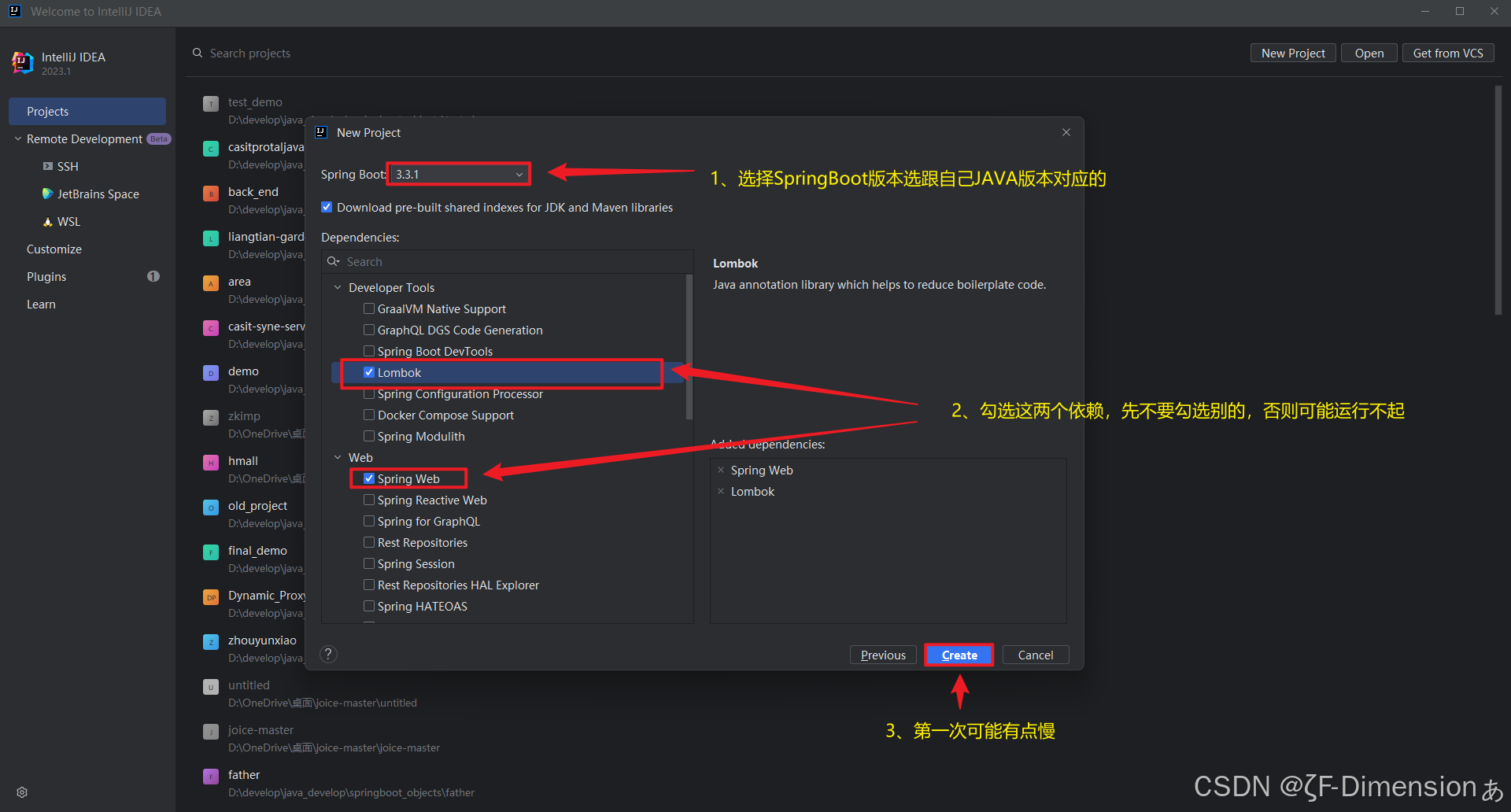Collapse the Developer Tools category
Viewport: 1511px width, 812px height.
tap(338, 287)
